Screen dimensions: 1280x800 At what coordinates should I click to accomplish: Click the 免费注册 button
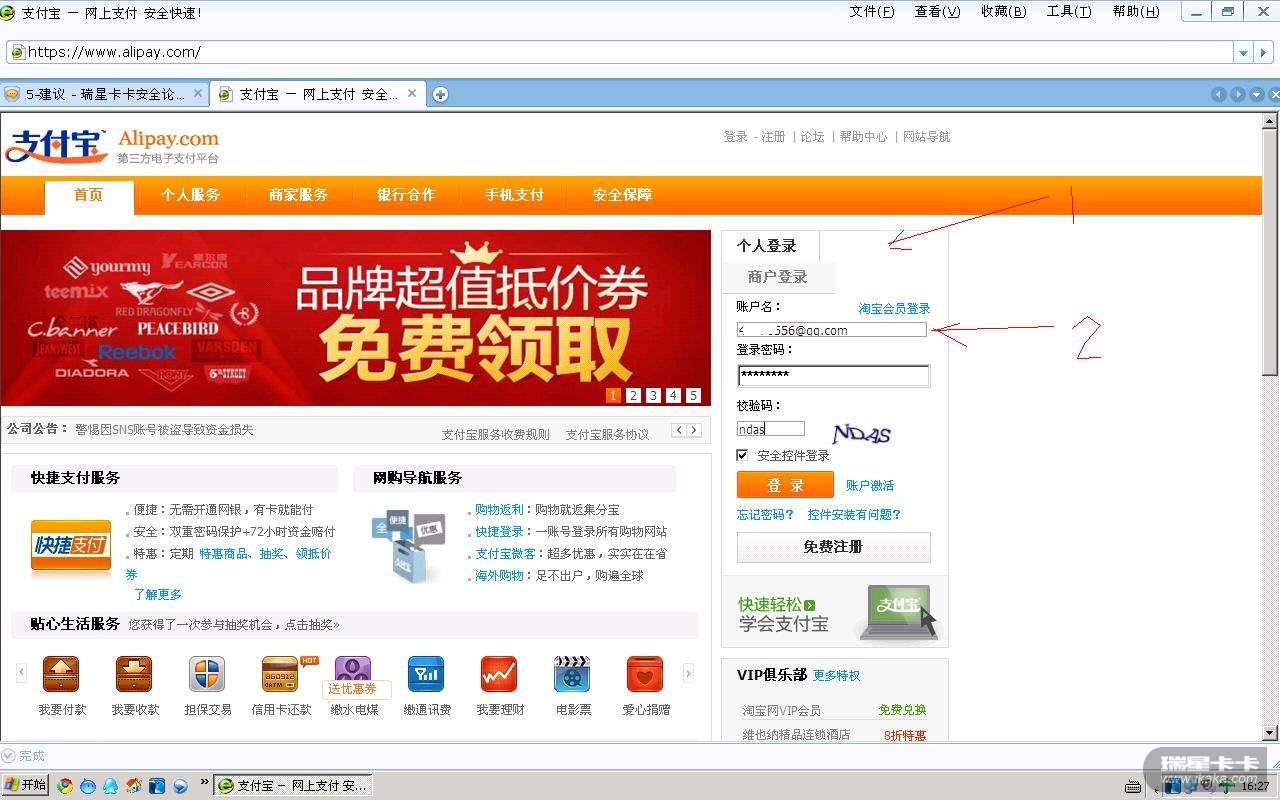pos(833,547)
